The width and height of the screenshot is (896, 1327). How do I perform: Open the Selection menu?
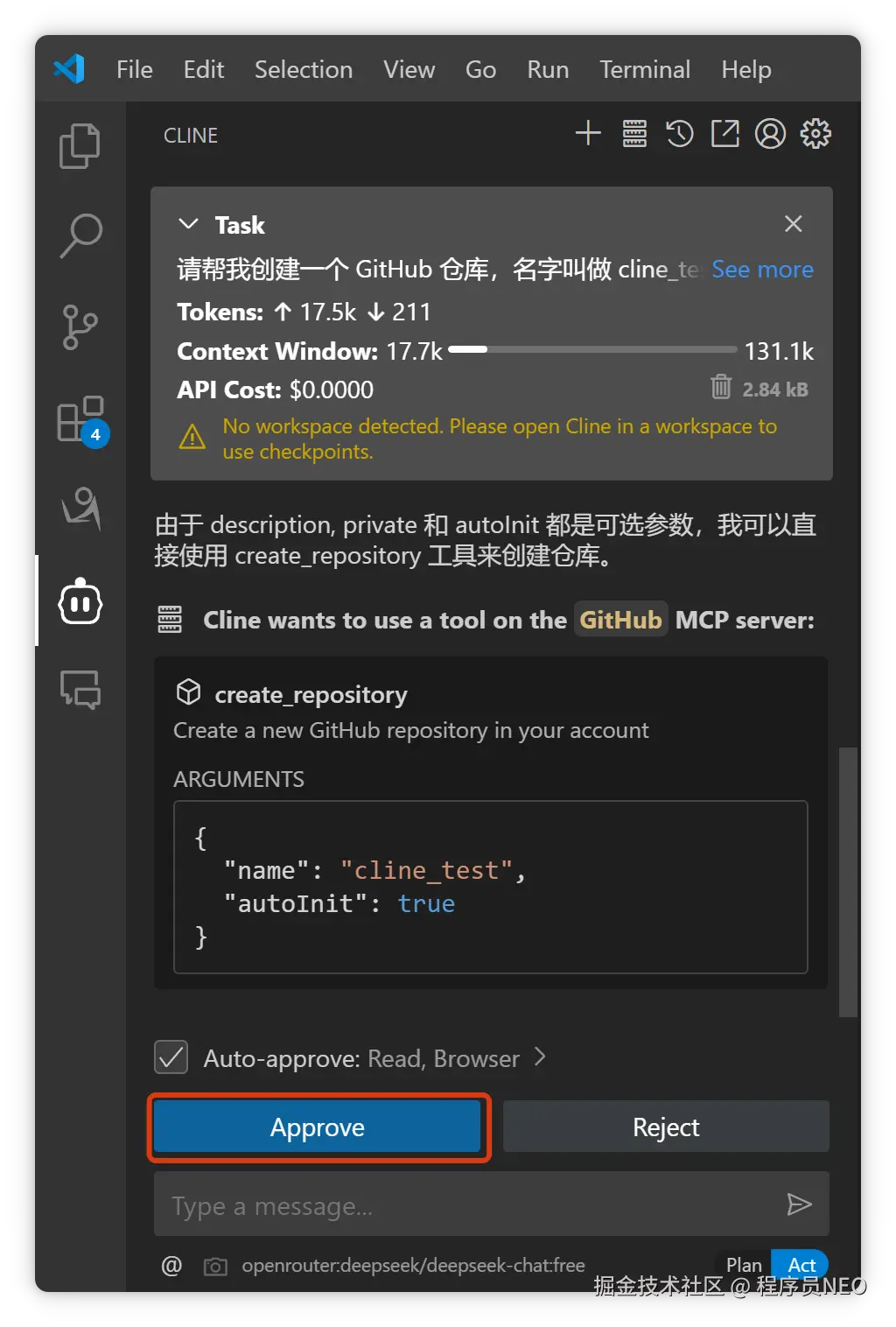[304, 69]
